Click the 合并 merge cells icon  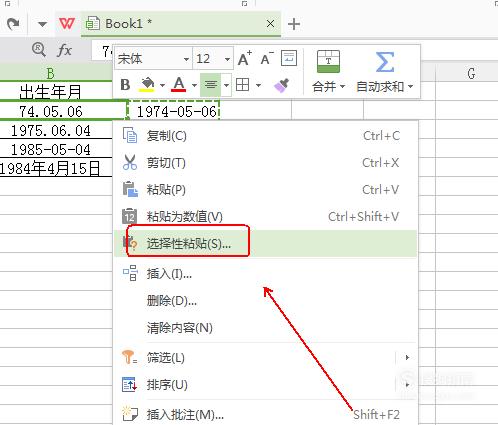click(x=328, y=62)
